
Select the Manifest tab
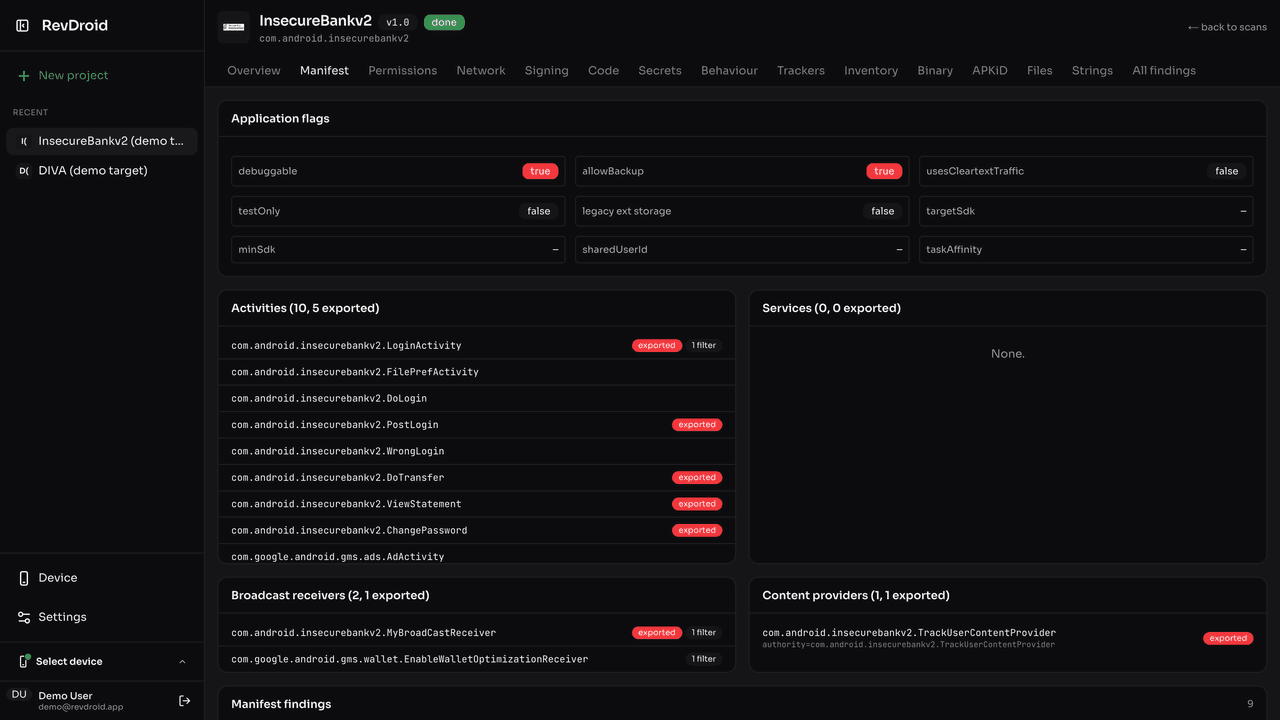tap(324, 71)
